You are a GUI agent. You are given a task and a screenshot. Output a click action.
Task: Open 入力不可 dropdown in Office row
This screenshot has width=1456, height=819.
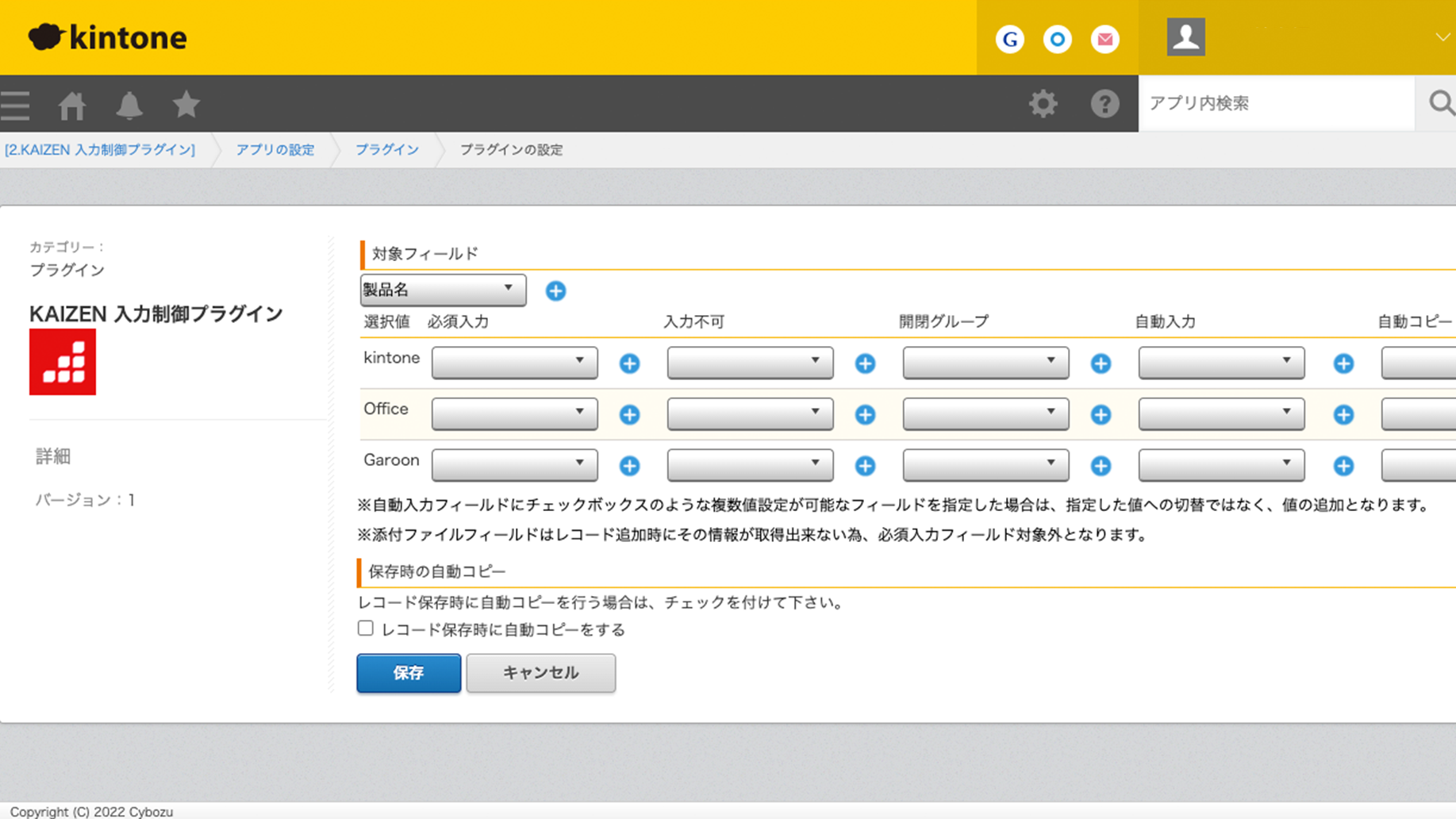(x=750, y=413)
